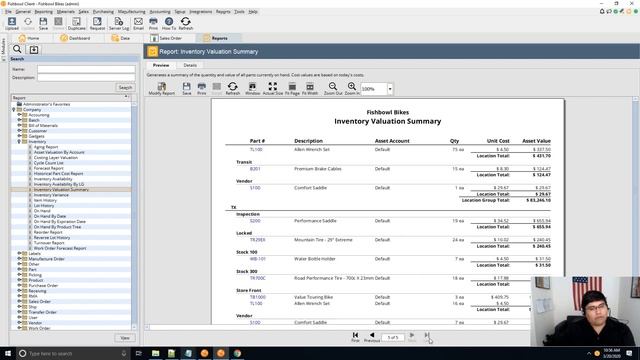
Task: Select Cycle Count List report
Action: point(49,162)
